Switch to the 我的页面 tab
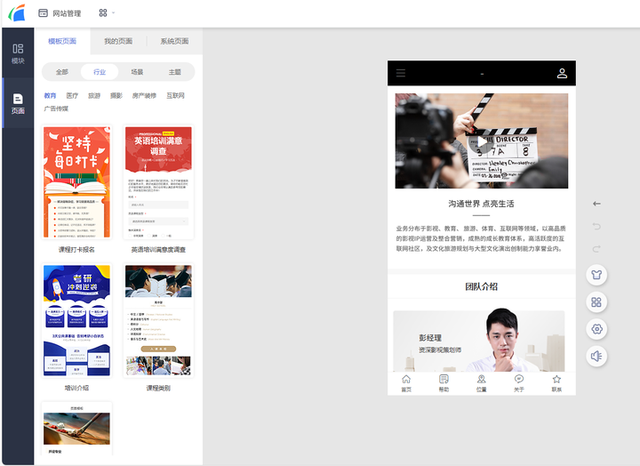640x466 pixels. pos(118,41)
